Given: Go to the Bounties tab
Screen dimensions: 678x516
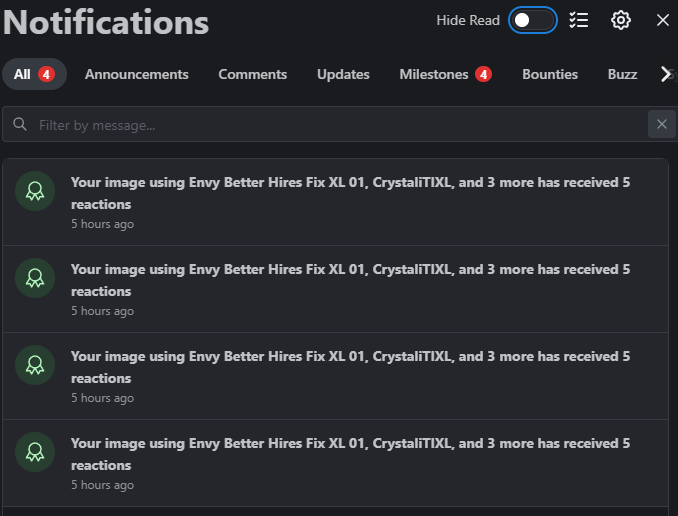Looking at the screenshot, I should point(550,74).
